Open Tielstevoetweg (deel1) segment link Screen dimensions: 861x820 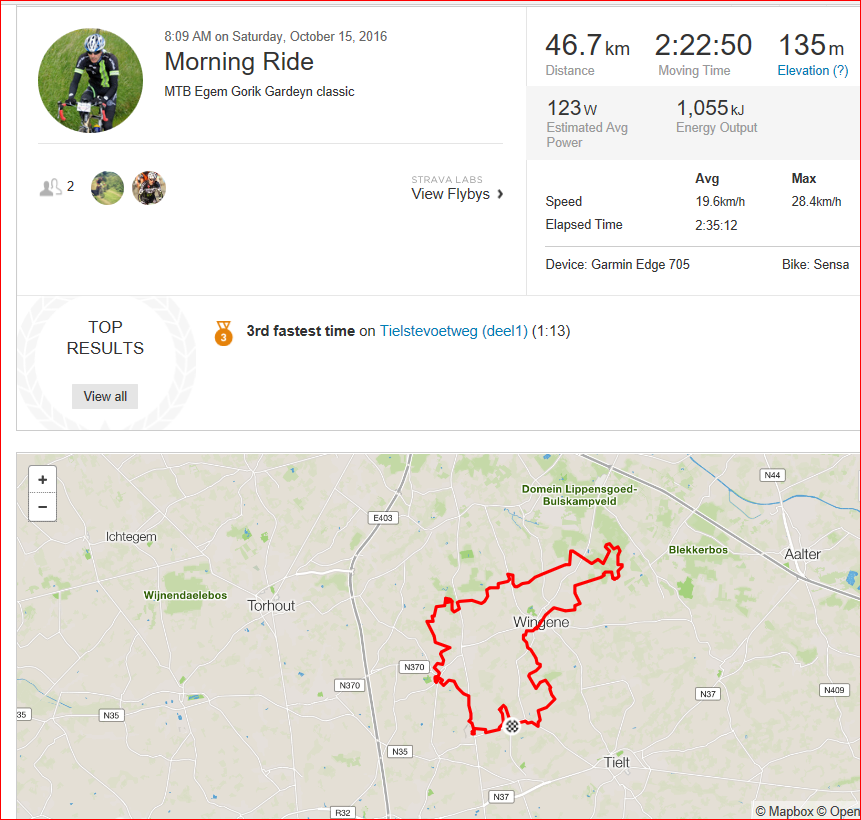click(x=454, y=331)
